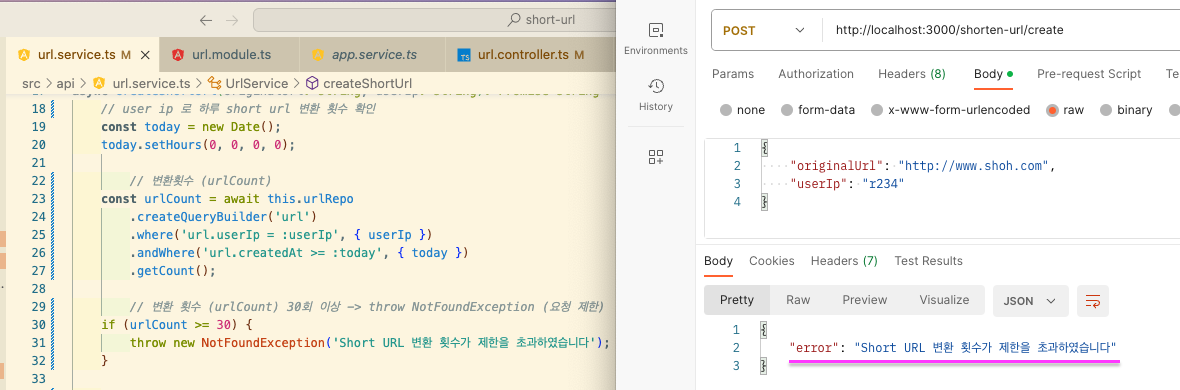This screenshot has height=390, width=1180.
Task: Click the class symbol icon before UrlService
Action: [x=214, y=83]
